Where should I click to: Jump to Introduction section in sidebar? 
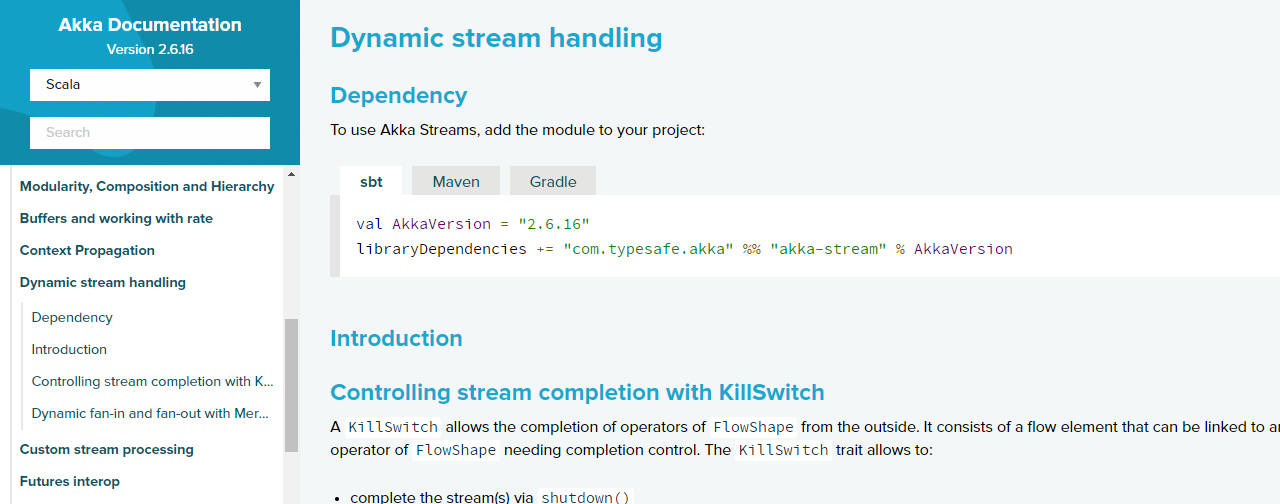69,349
